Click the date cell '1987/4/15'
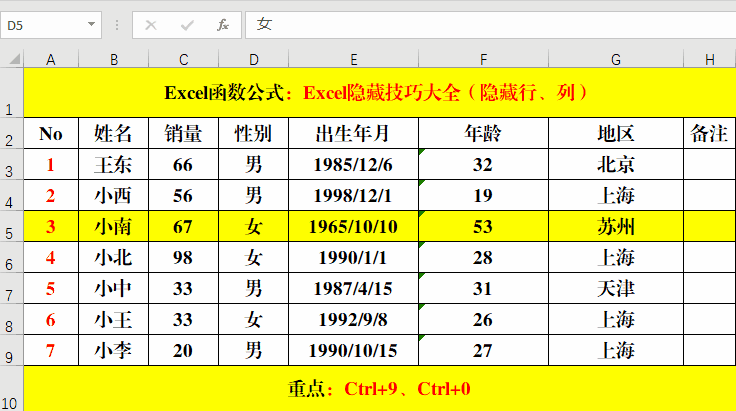This screenshot has width=736, height=411. (x=353, y=288)
